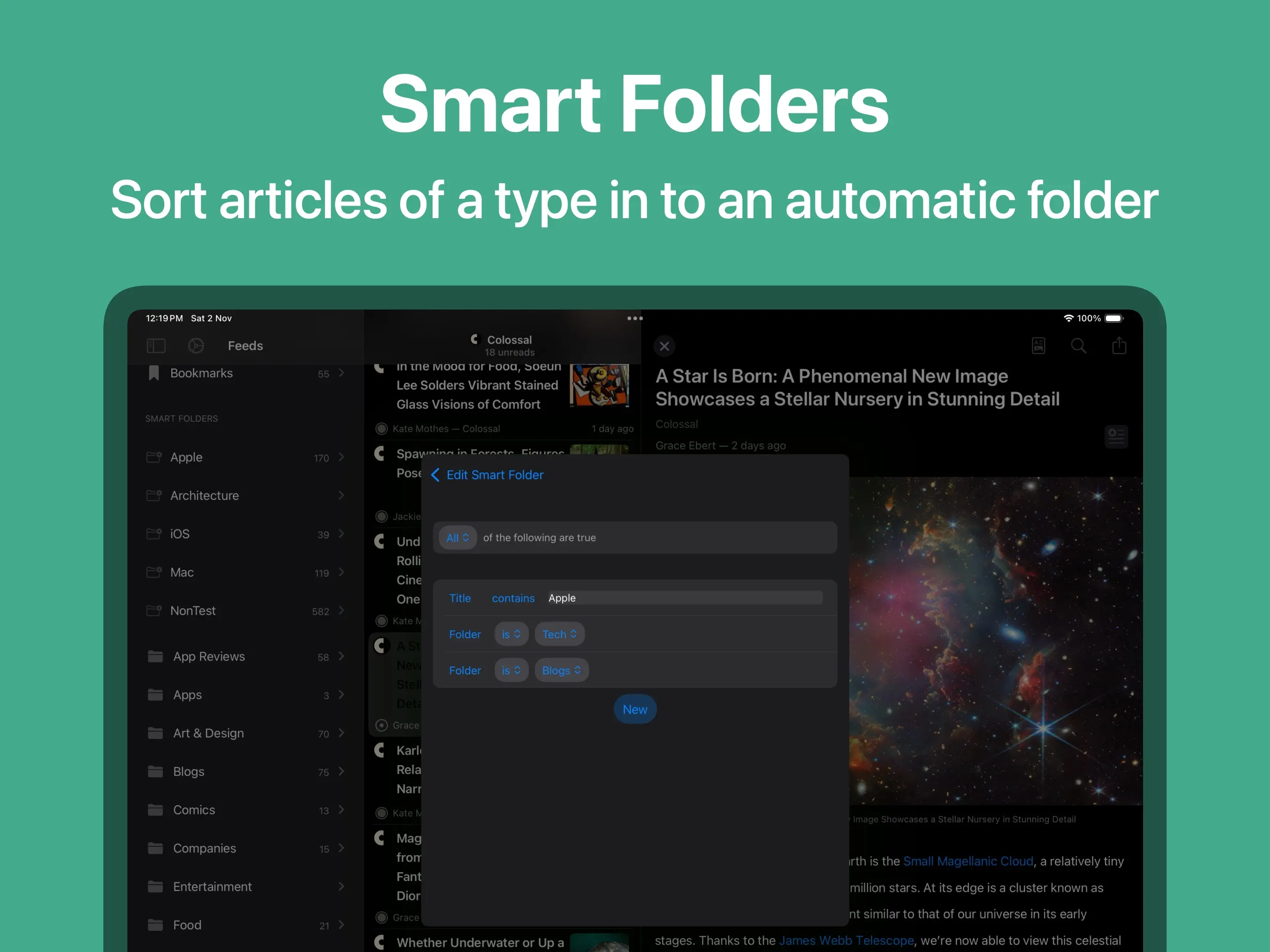1270x952 pixels.
Task: Click the Title contains text field
Action: pos(684,598)
